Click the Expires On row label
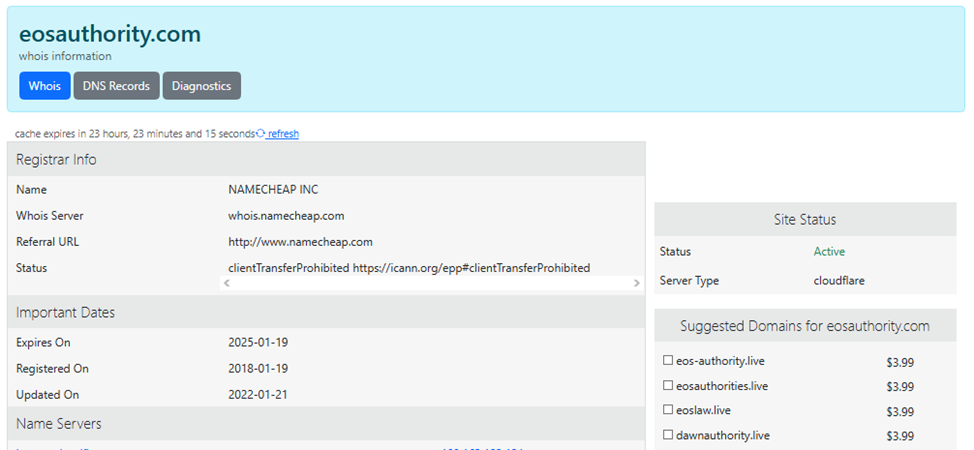Screen dimensions: 974x450 point(43,342)
